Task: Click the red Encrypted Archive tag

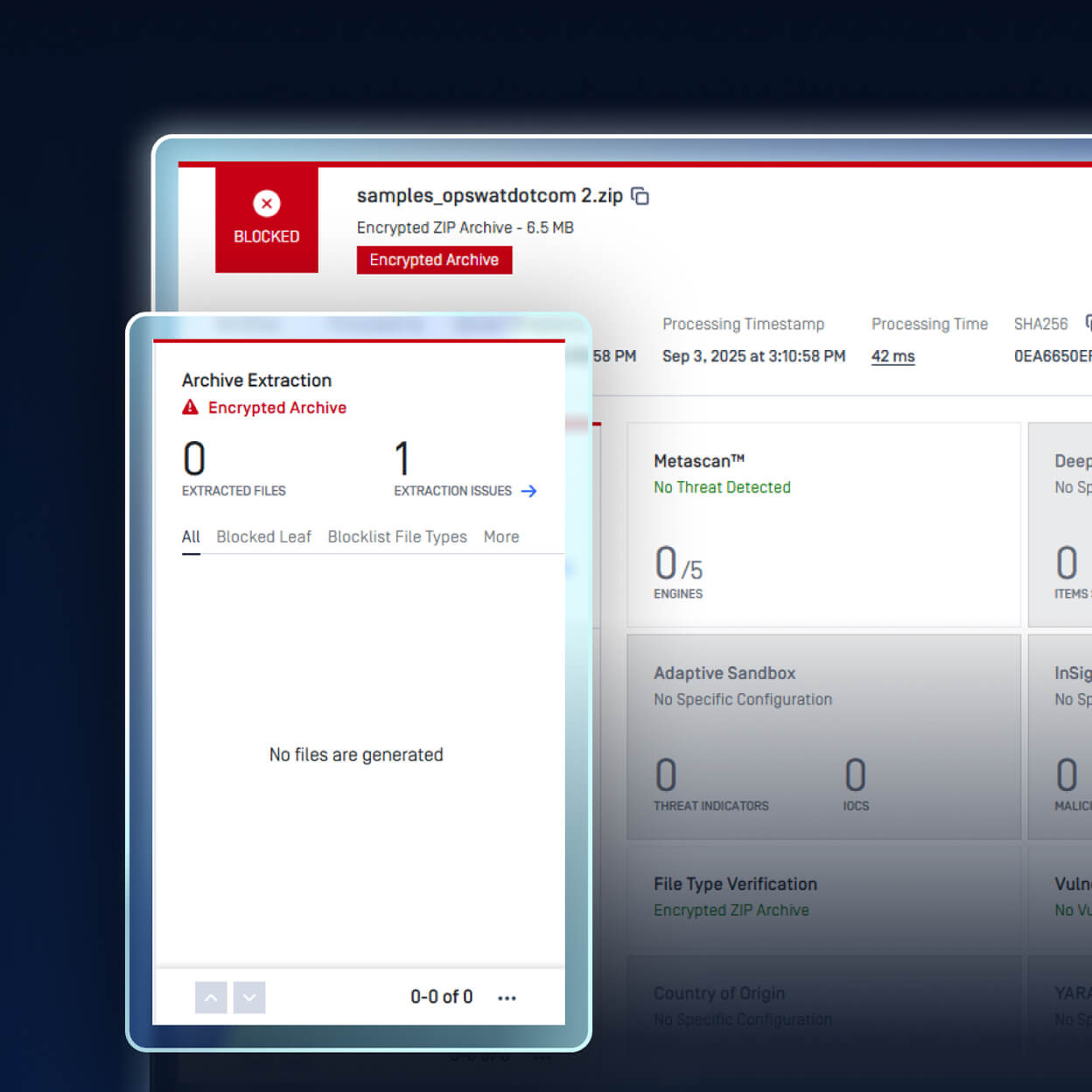Action: coord(434,260)
